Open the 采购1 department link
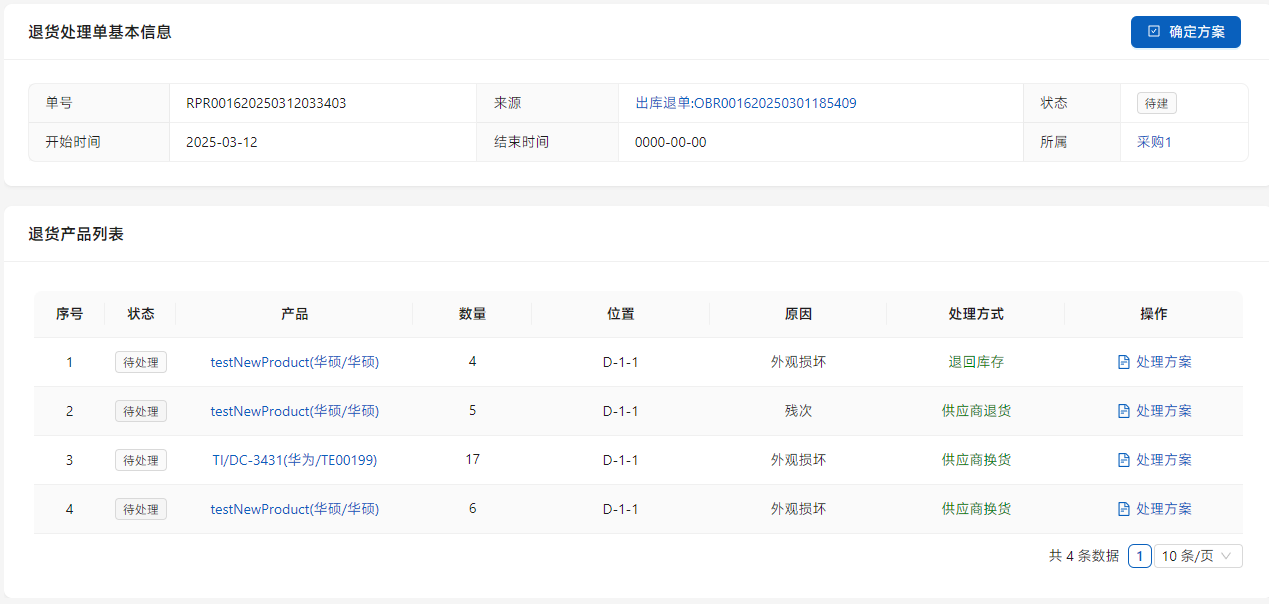The image size is (1269, 604). point(1153,142)
